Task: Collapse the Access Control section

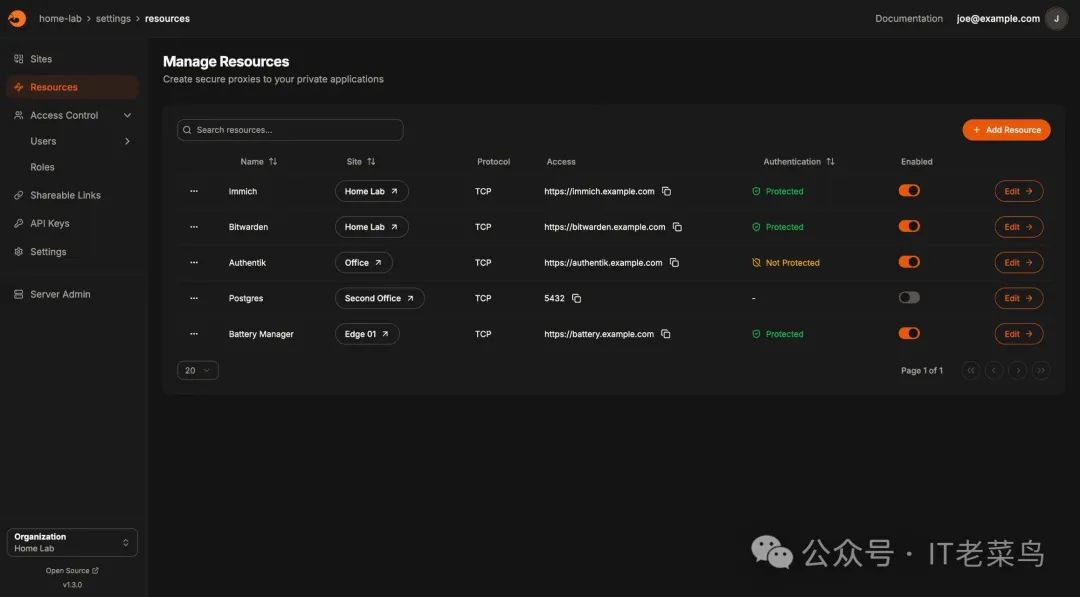Action: 127,115
